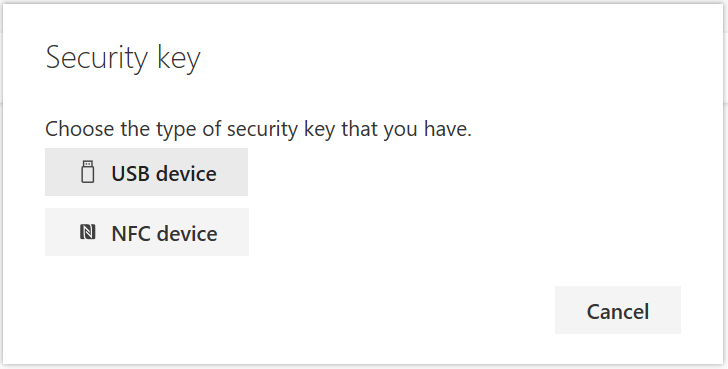
Task: Click the word "key" in the dialog title
Action: coord(179,60)
